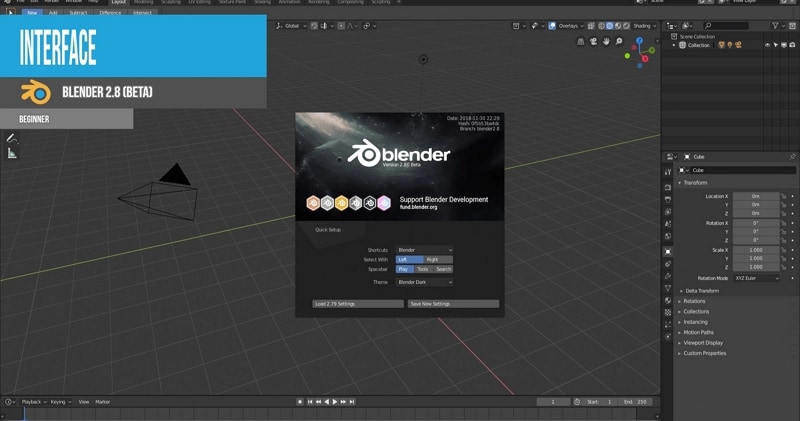Click the Scale X value field
This screenshot has width=800, height=421.
point(756,250)
